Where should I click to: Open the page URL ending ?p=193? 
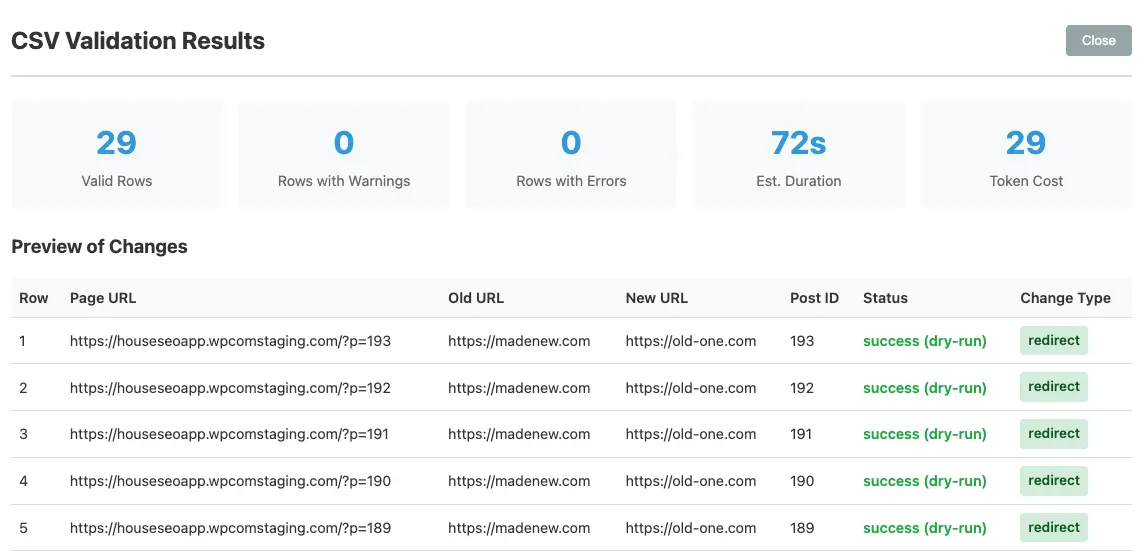pyautogui.click(x=231, y=341)
